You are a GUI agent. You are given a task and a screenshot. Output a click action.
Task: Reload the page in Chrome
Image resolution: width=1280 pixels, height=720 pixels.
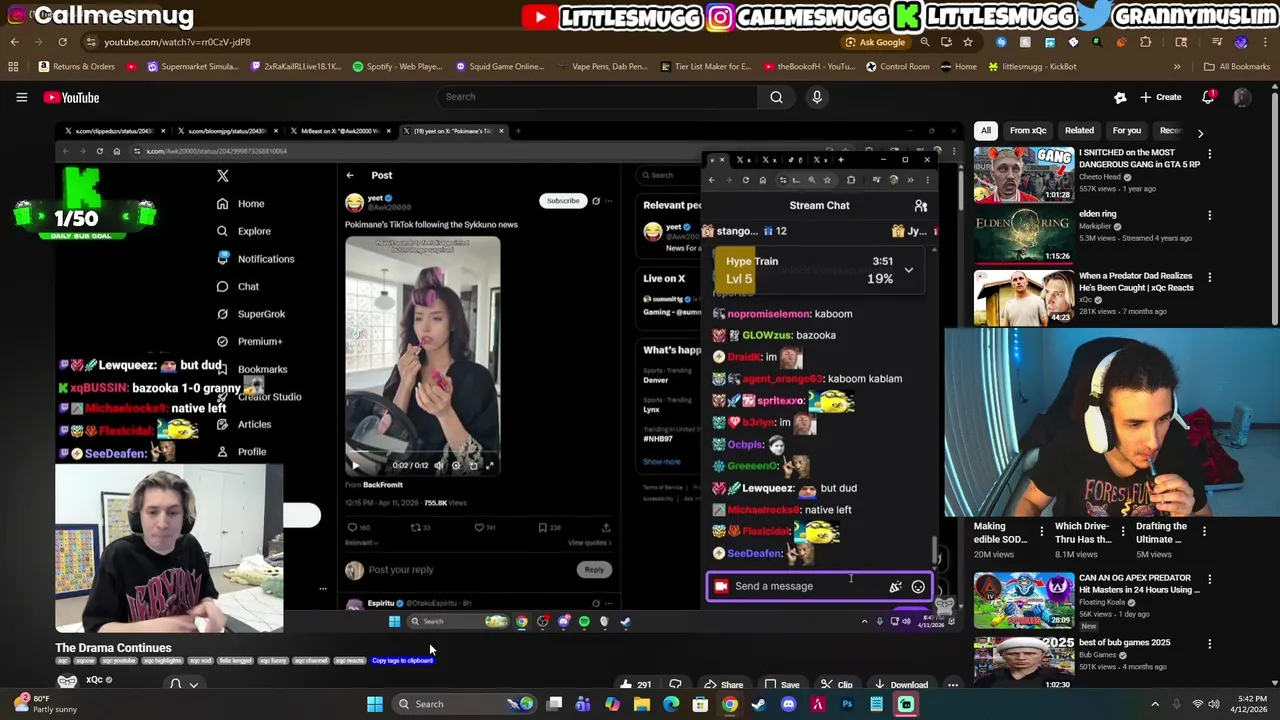pos(62,42)
